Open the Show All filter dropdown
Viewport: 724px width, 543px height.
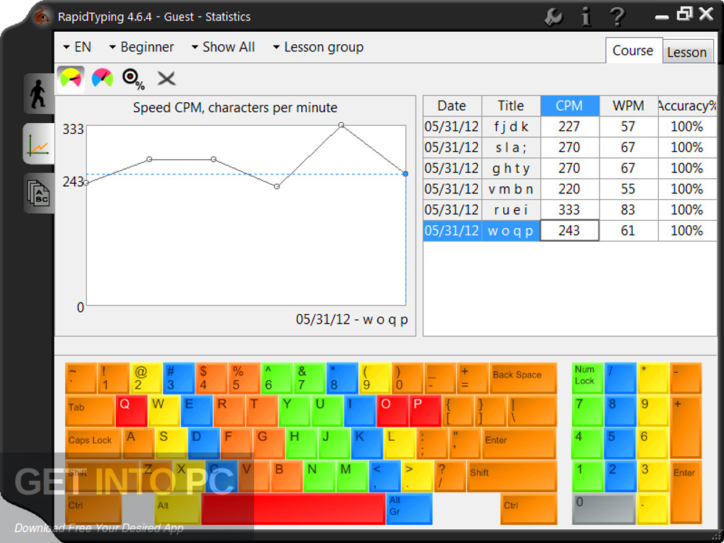click(x=223, y=47)
